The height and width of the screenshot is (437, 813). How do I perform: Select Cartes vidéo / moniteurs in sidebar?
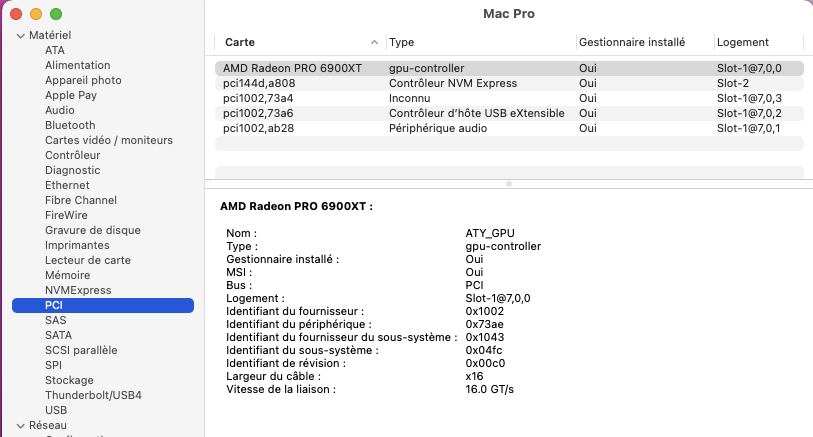(109, 140)
